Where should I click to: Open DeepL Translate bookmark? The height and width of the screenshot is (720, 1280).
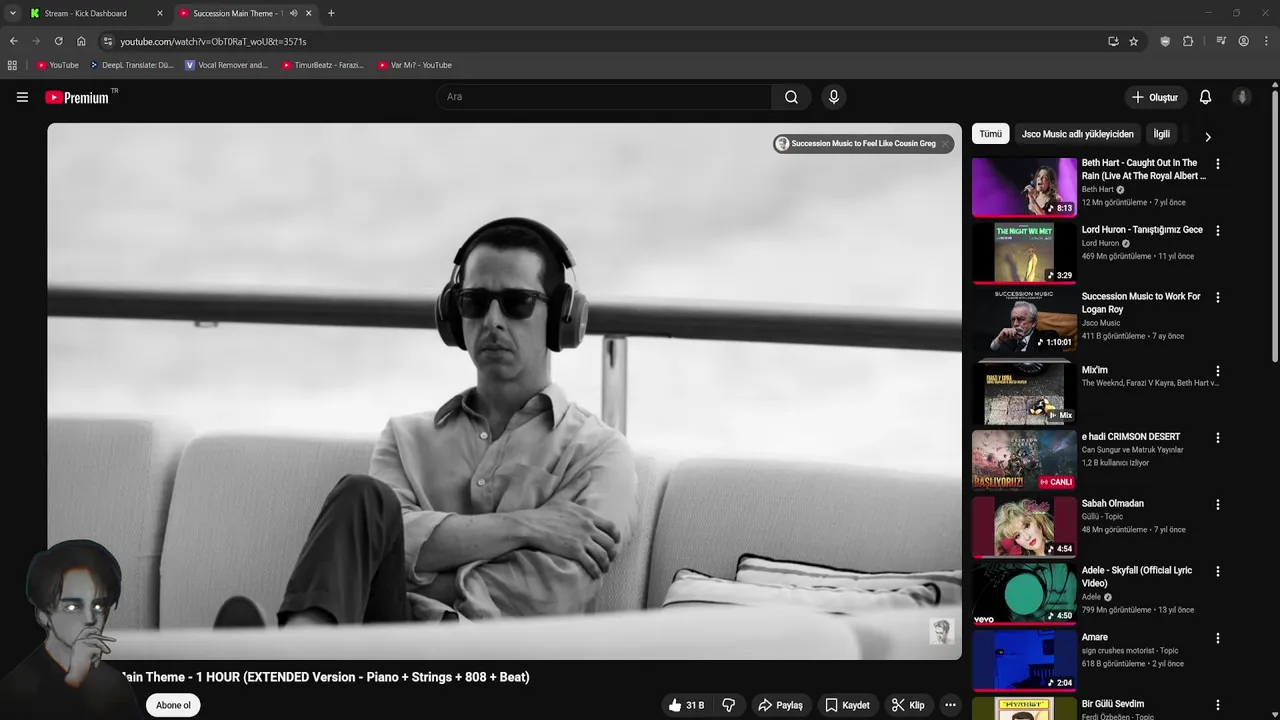point(131,65)
